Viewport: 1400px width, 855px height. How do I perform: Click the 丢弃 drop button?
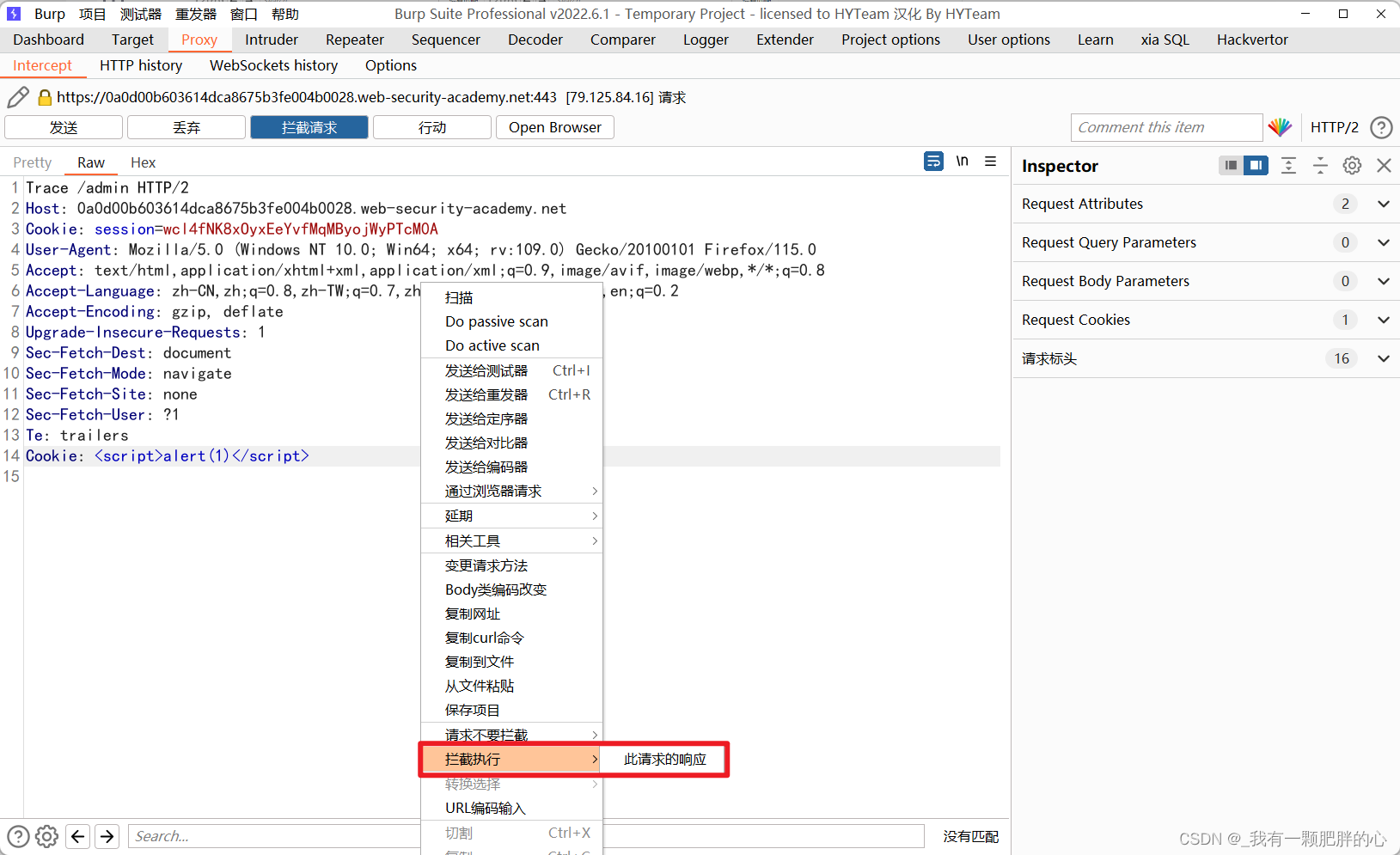186,127
